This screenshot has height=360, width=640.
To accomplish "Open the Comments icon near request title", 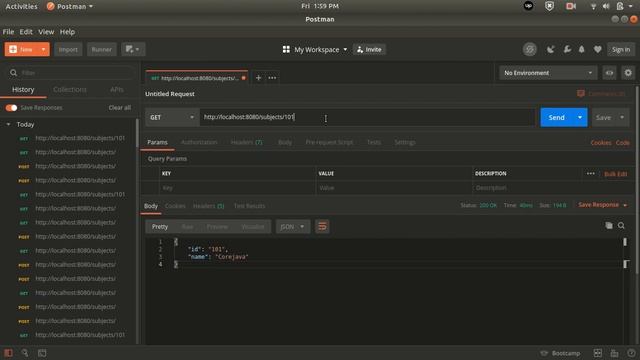I will [580, 93].
